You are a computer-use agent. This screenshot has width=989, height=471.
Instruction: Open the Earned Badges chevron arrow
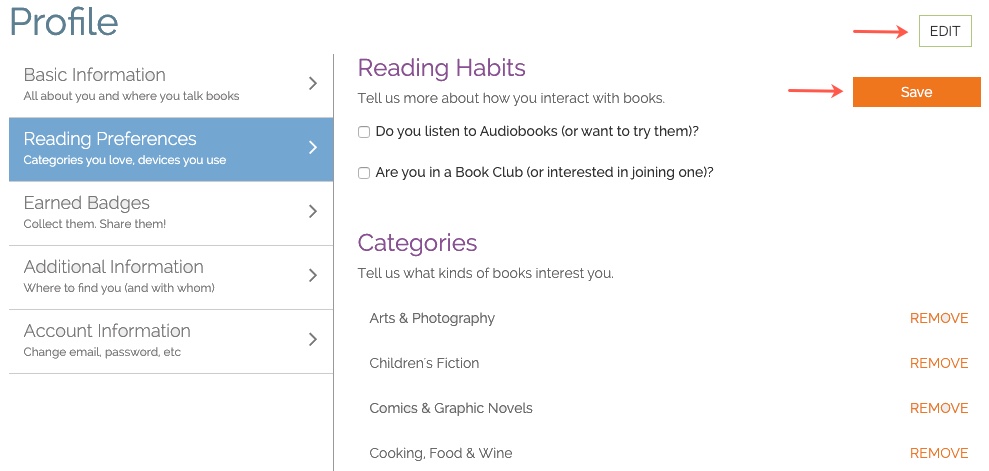click(x=313, y=212)
